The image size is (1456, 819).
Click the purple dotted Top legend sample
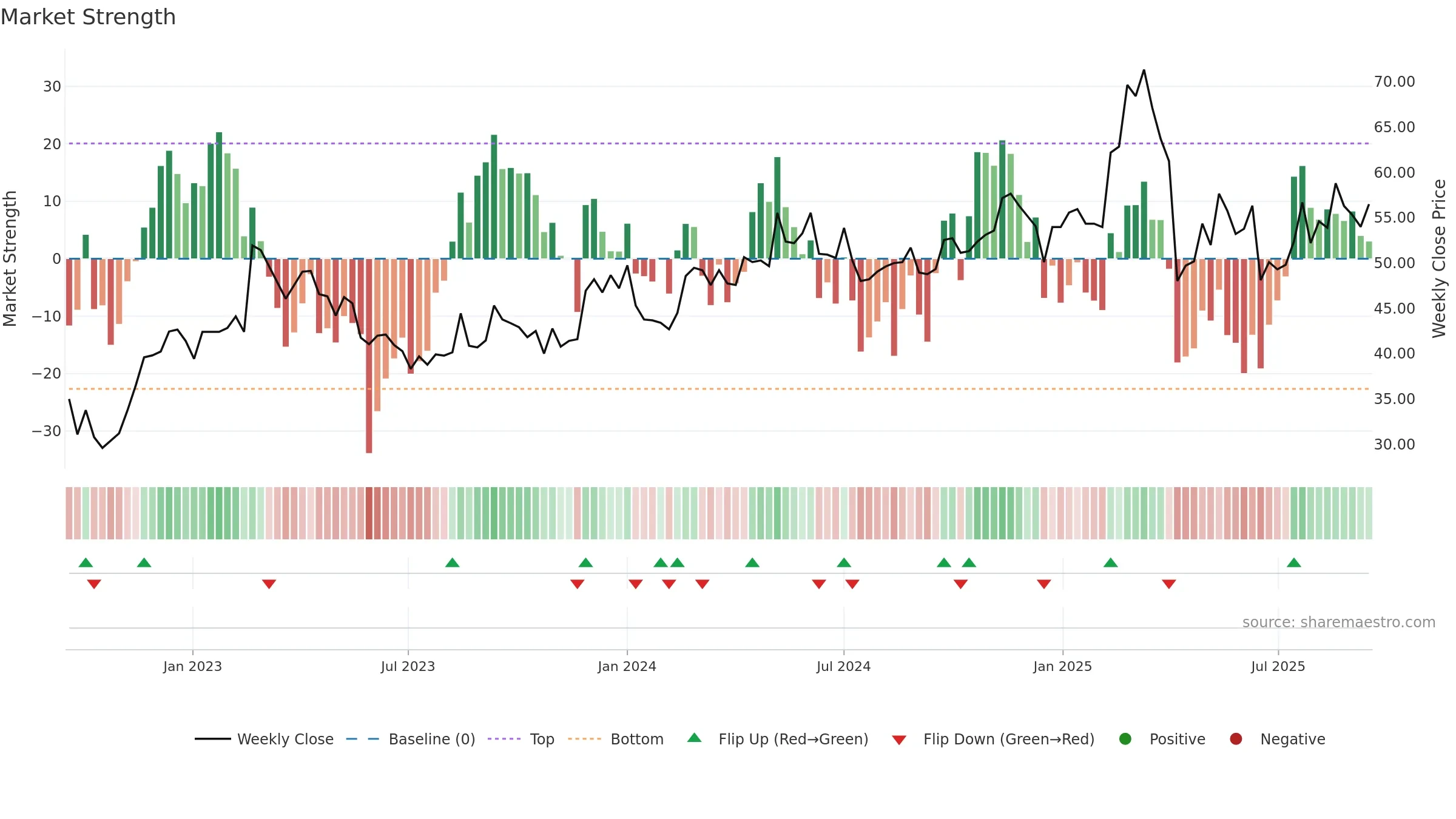click(504, 739)
